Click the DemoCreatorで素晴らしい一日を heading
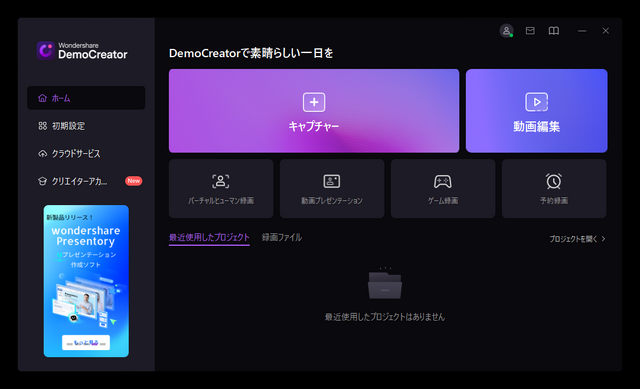This screenshot has height=389, width=640. coord(251,53)
